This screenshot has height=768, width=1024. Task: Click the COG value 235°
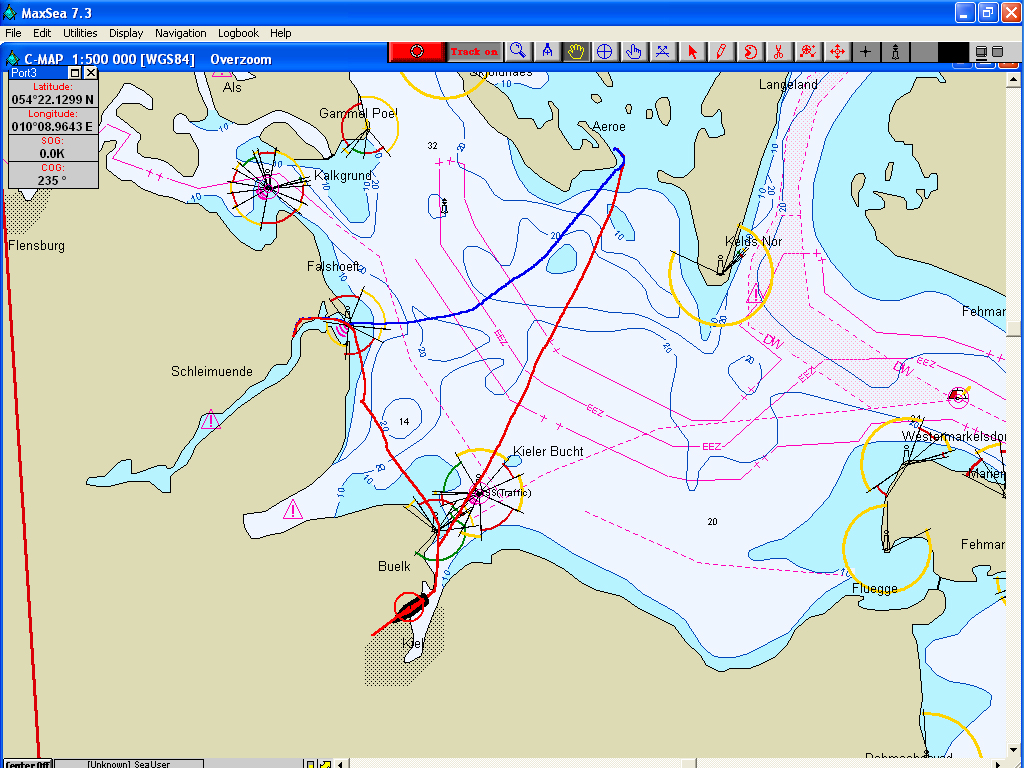coord(53,180)
